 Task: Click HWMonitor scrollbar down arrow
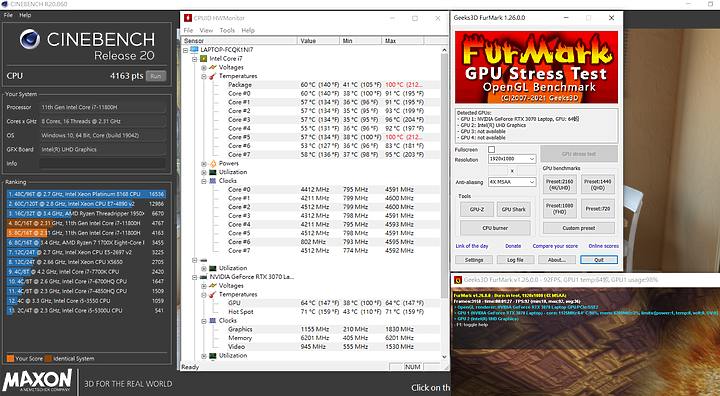point(444,356)
